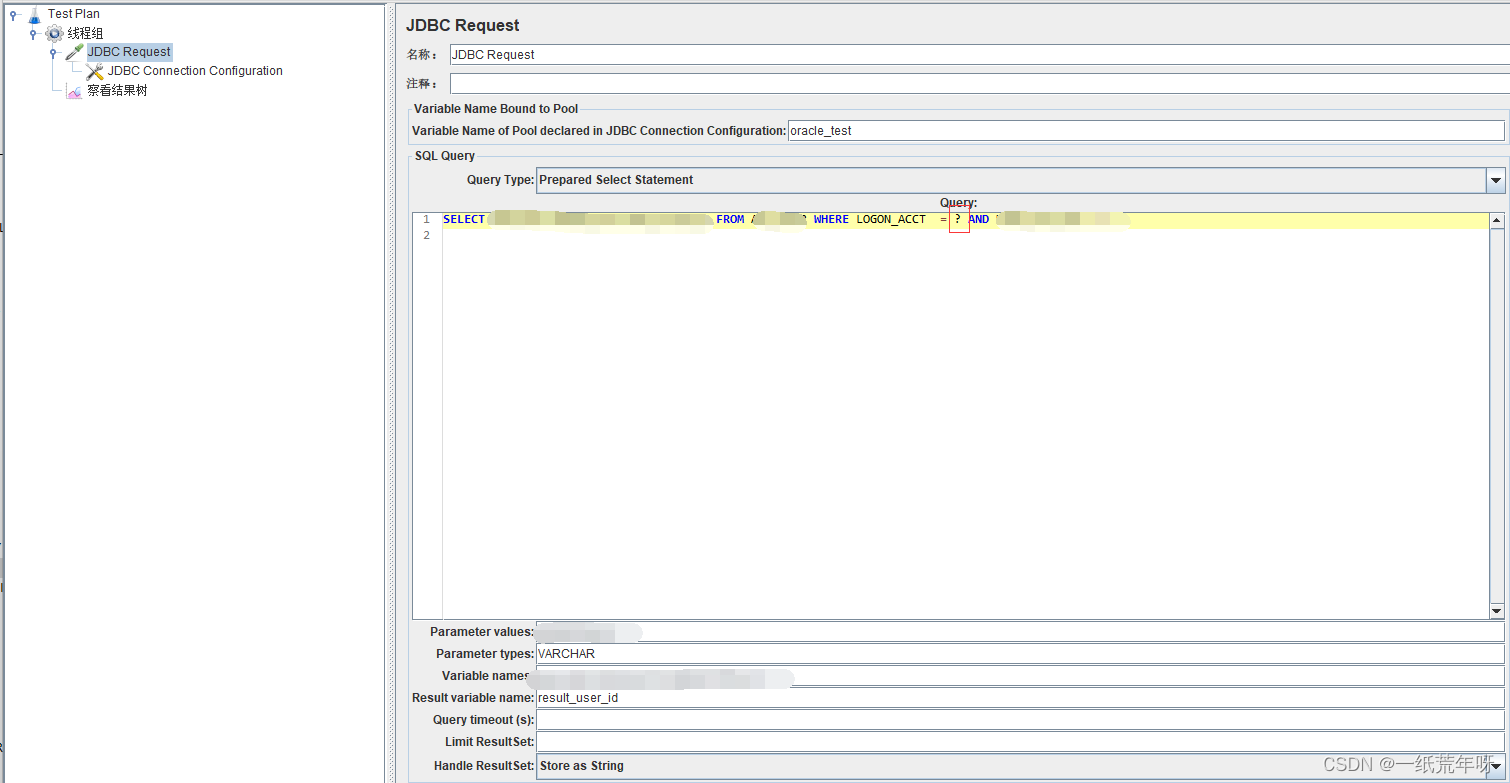This screenshot has height=783, width=1510.
Task: Select the Test Plan tree node
Action: 74,14
